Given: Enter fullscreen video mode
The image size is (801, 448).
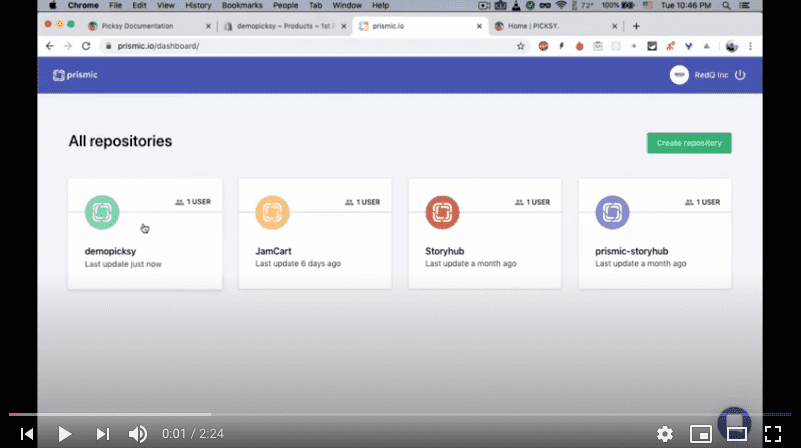Looking at the screenshot, I should pos(773,434).
